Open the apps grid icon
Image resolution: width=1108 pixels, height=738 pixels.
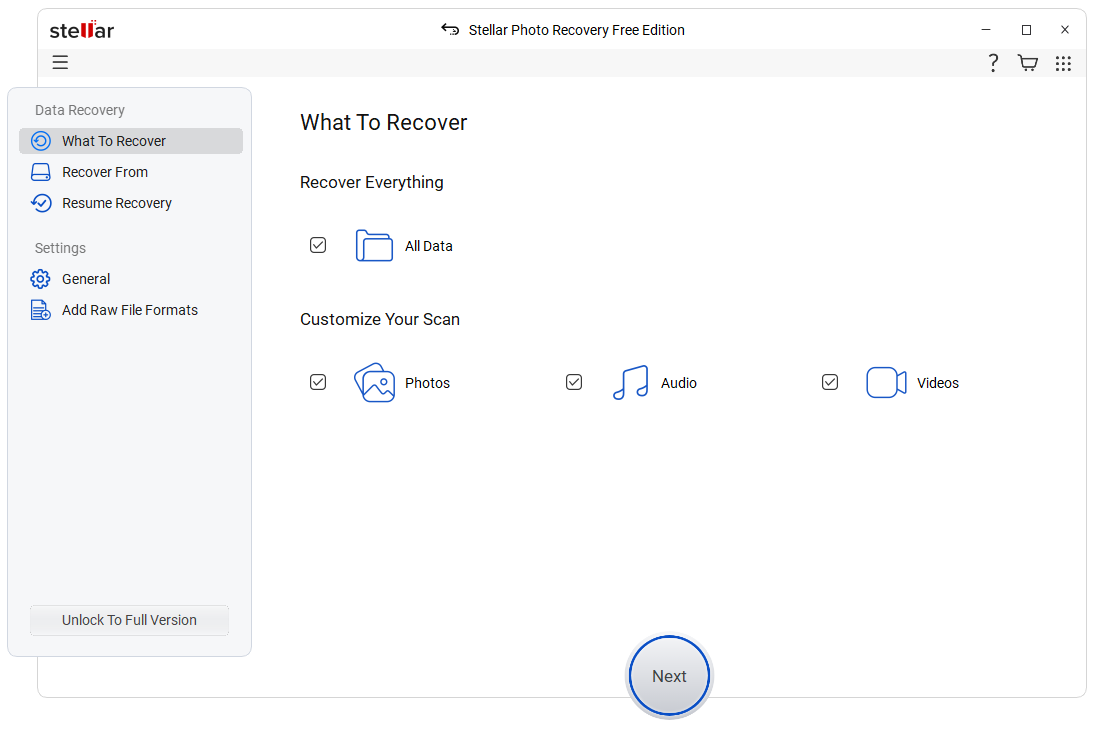coord(1063,62)
